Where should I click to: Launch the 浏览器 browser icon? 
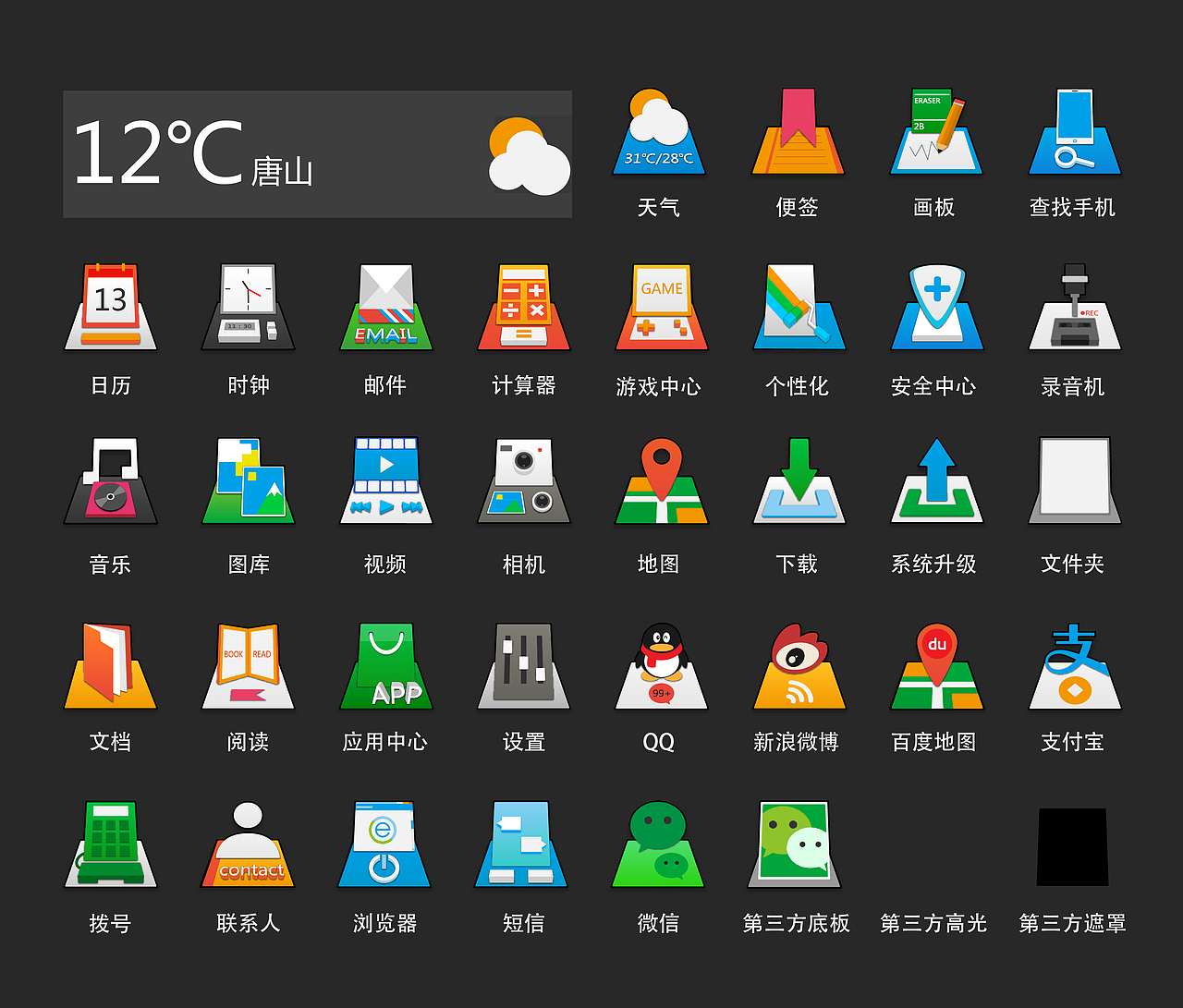(x=384, y=844)
